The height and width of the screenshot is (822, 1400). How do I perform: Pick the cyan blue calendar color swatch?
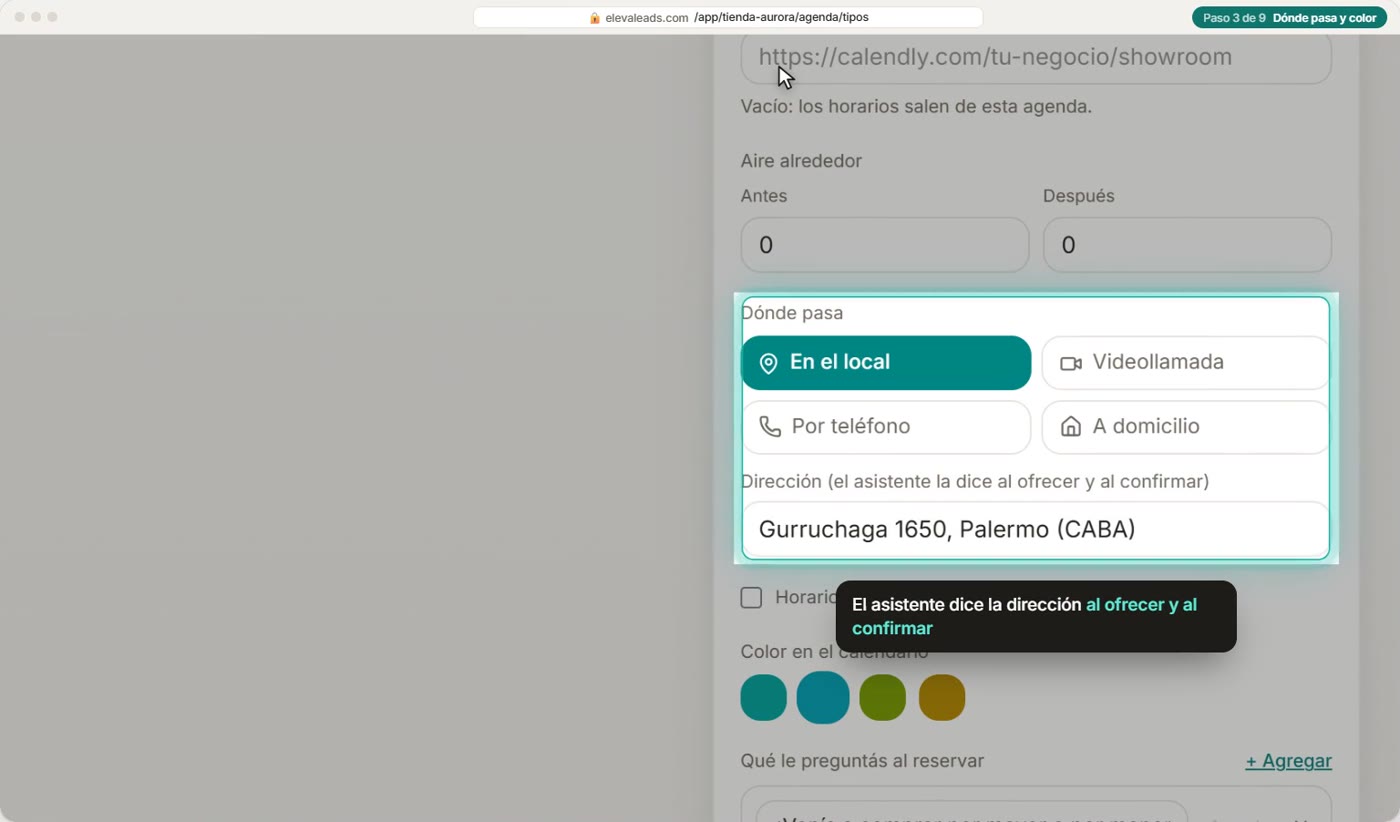point(823,697)
